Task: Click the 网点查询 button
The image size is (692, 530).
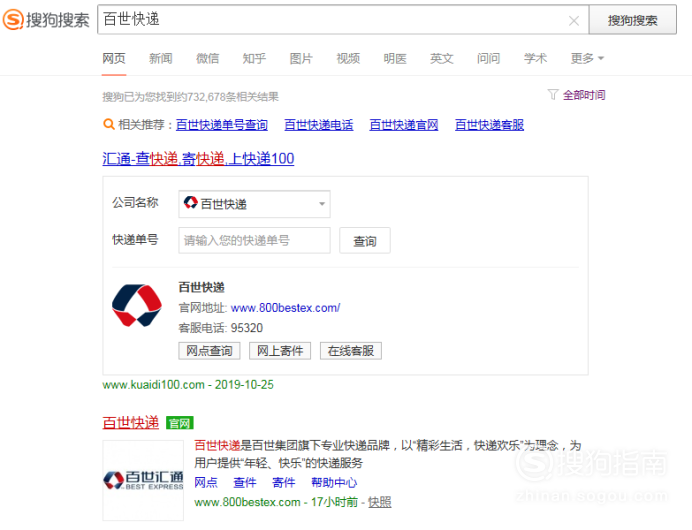Action: point(209,351)
